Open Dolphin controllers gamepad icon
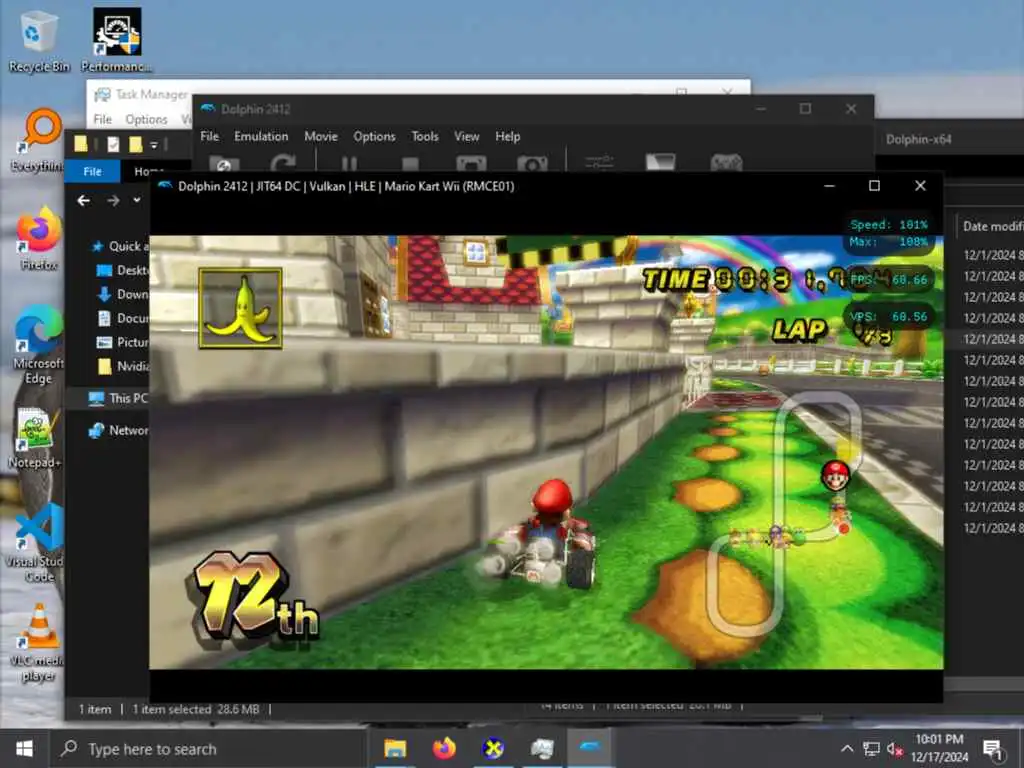 [726, 163]
